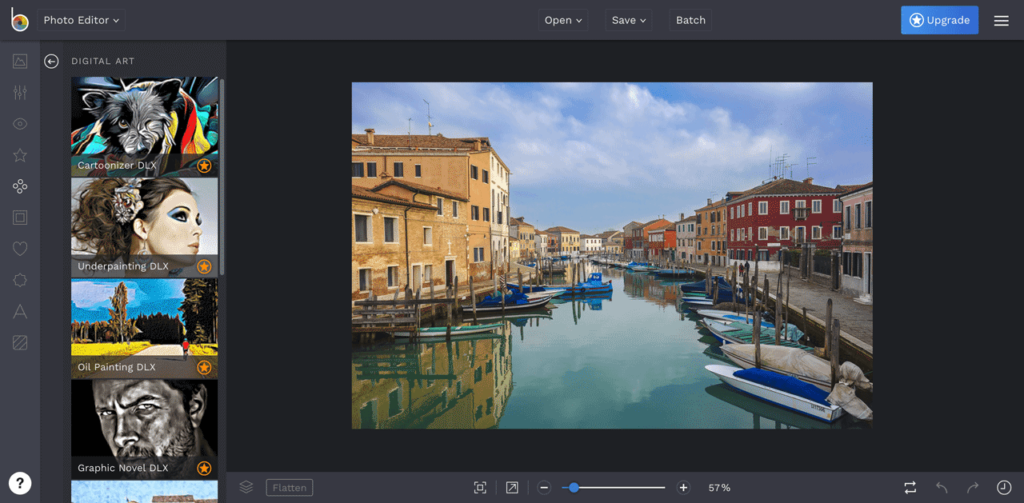Click the back arrow beside Digital Art
Image resolution: width=1024 pixels, height=503 pixels.
click(x=52, y=61)
